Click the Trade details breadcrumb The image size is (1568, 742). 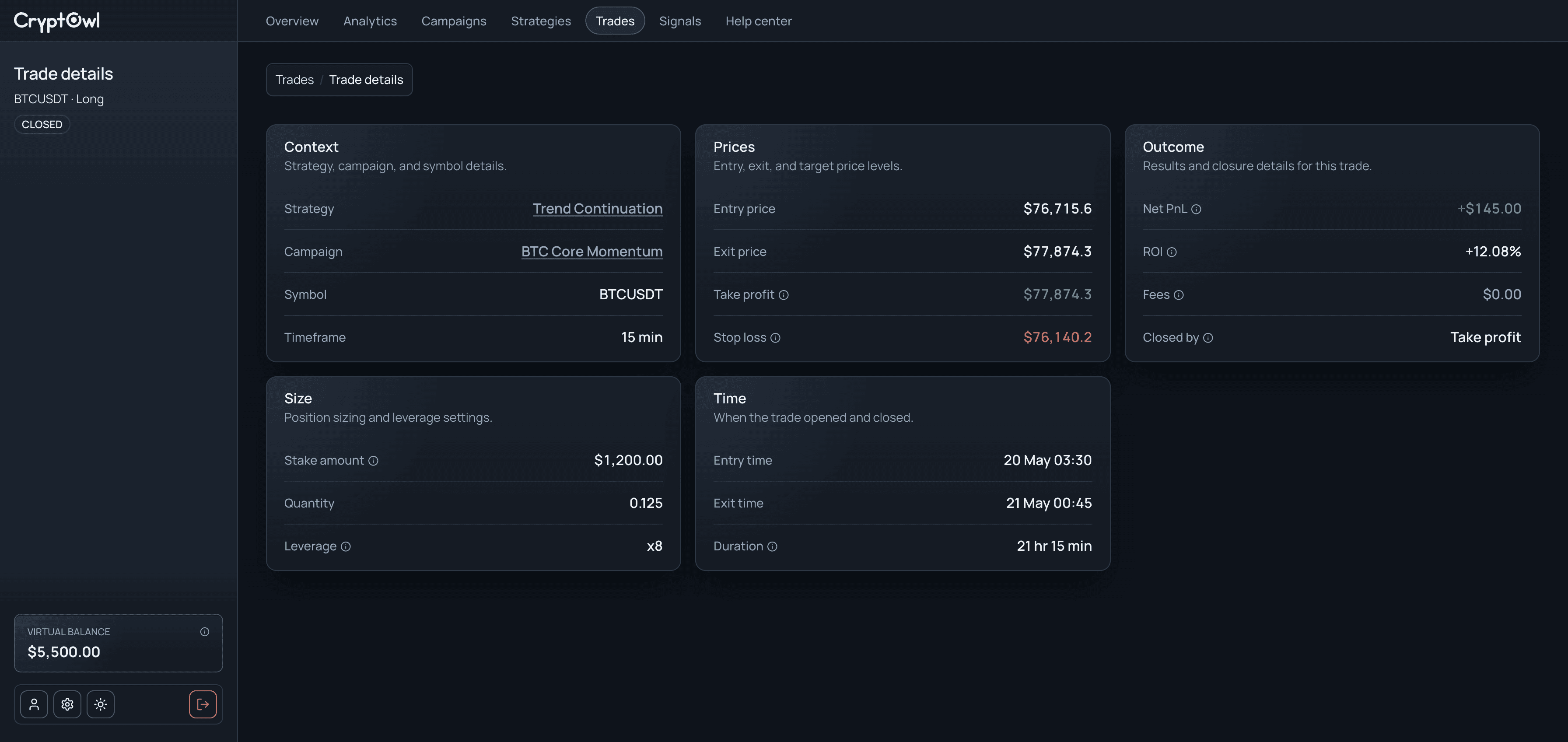[x=366, y=80]
